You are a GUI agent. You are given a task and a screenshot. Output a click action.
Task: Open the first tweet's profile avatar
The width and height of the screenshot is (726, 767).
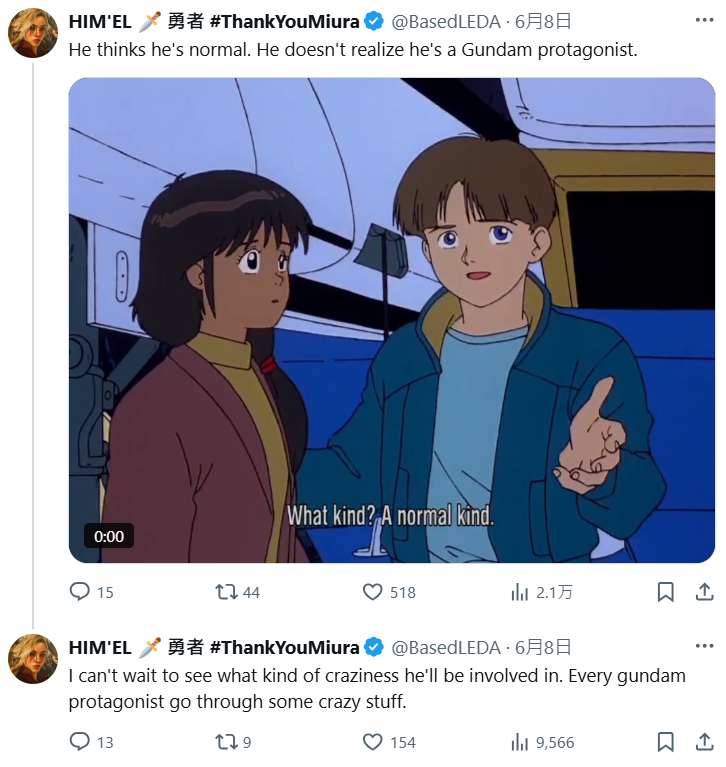click(x=33, y=35)
